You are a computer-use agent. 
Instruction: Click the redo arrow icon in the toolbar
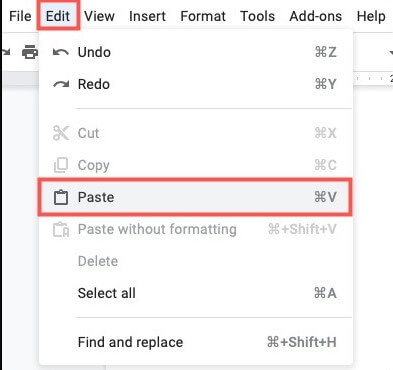pos(5,52)
